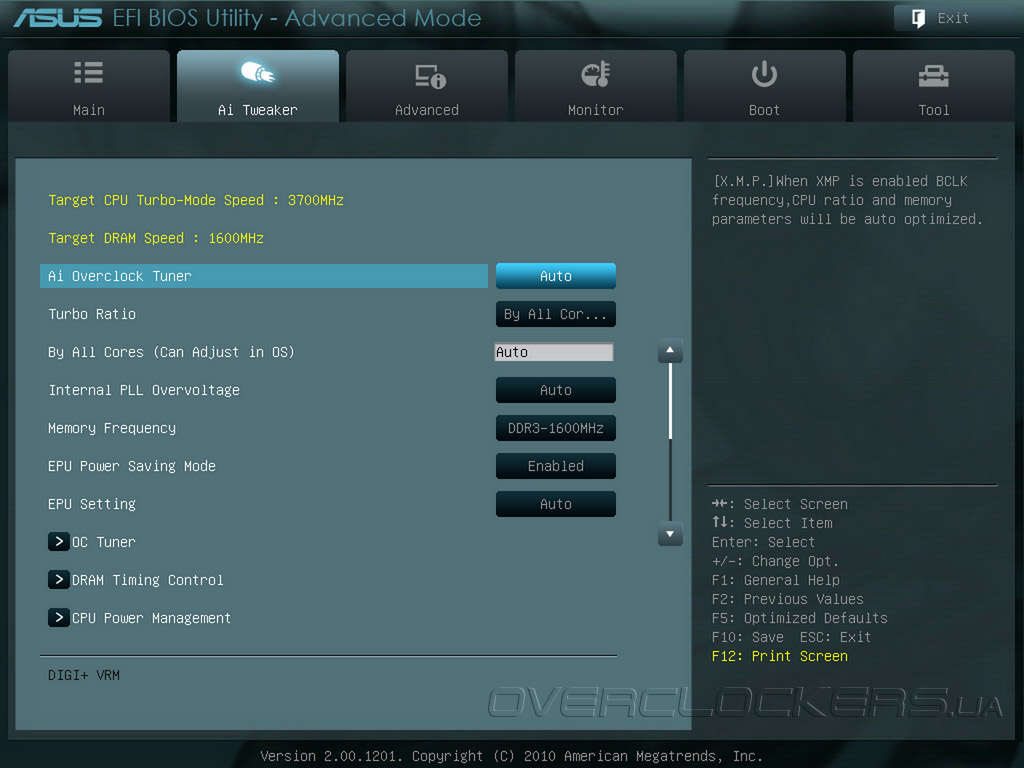Click the scroll down arrow button
The width and height of the screenshot is (1024, 768).
point(670,534)
